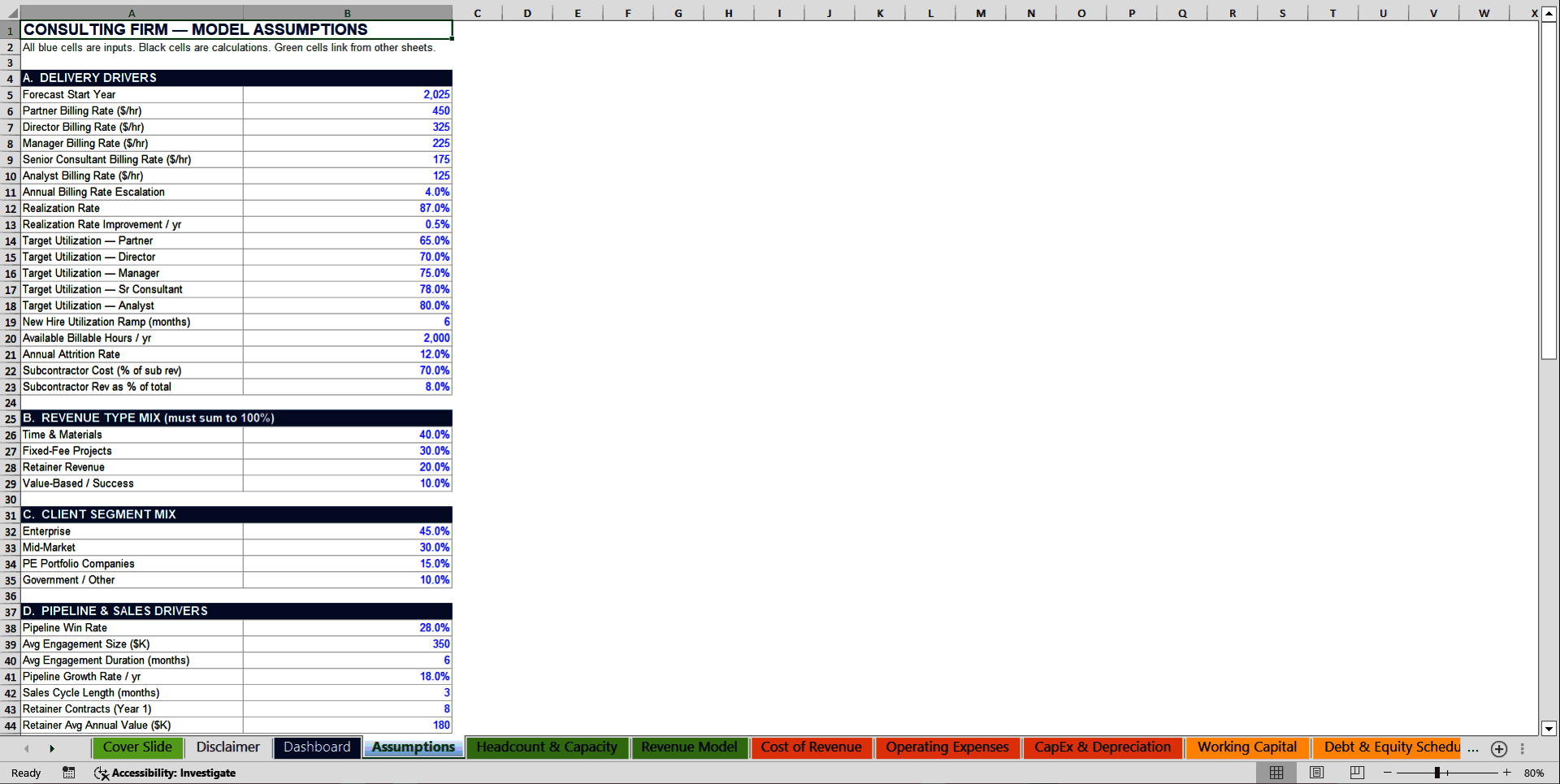
Task: Open Page Break Preview via status bar icon
Action: (x=1355, y=773)
